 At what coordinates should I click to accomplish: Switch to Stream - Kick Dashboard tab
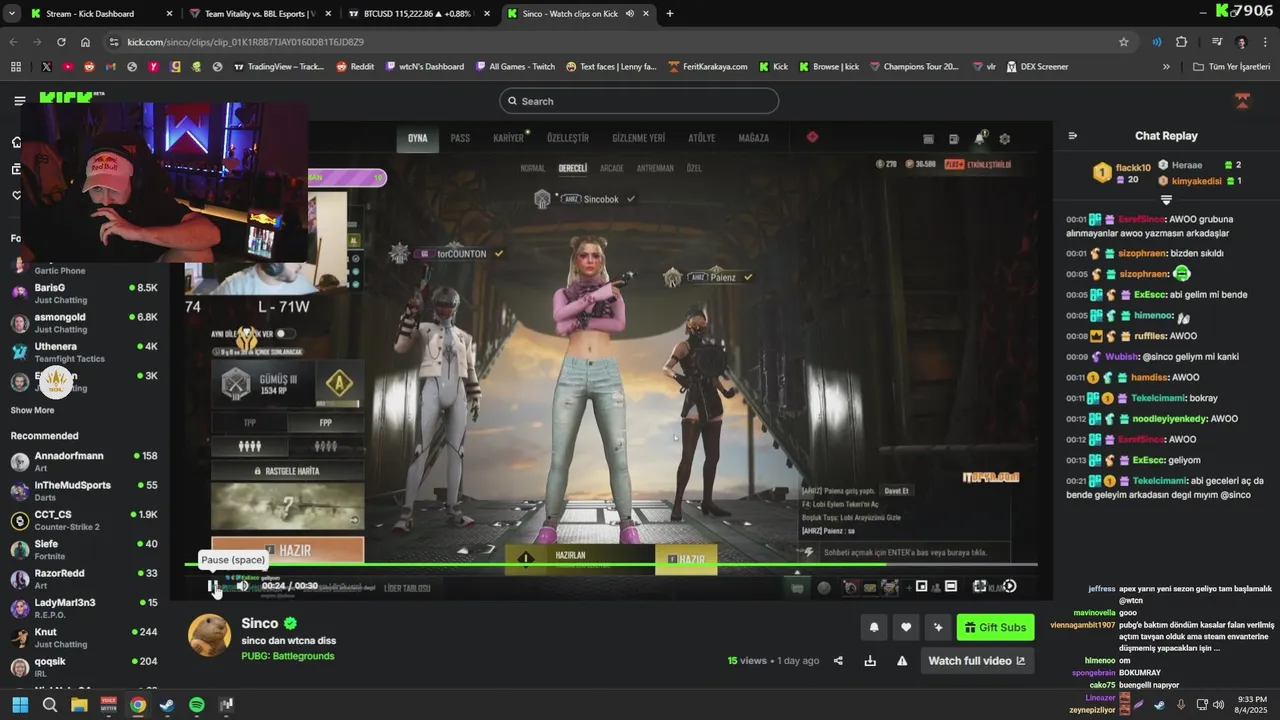point(100,14)
